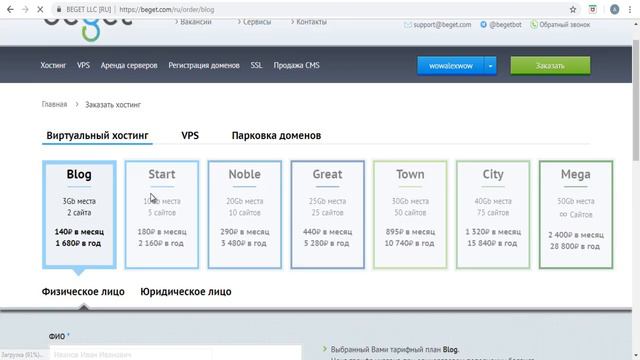Select the Start tariff card
Screen dimensions: 640x360
[162, 215]
